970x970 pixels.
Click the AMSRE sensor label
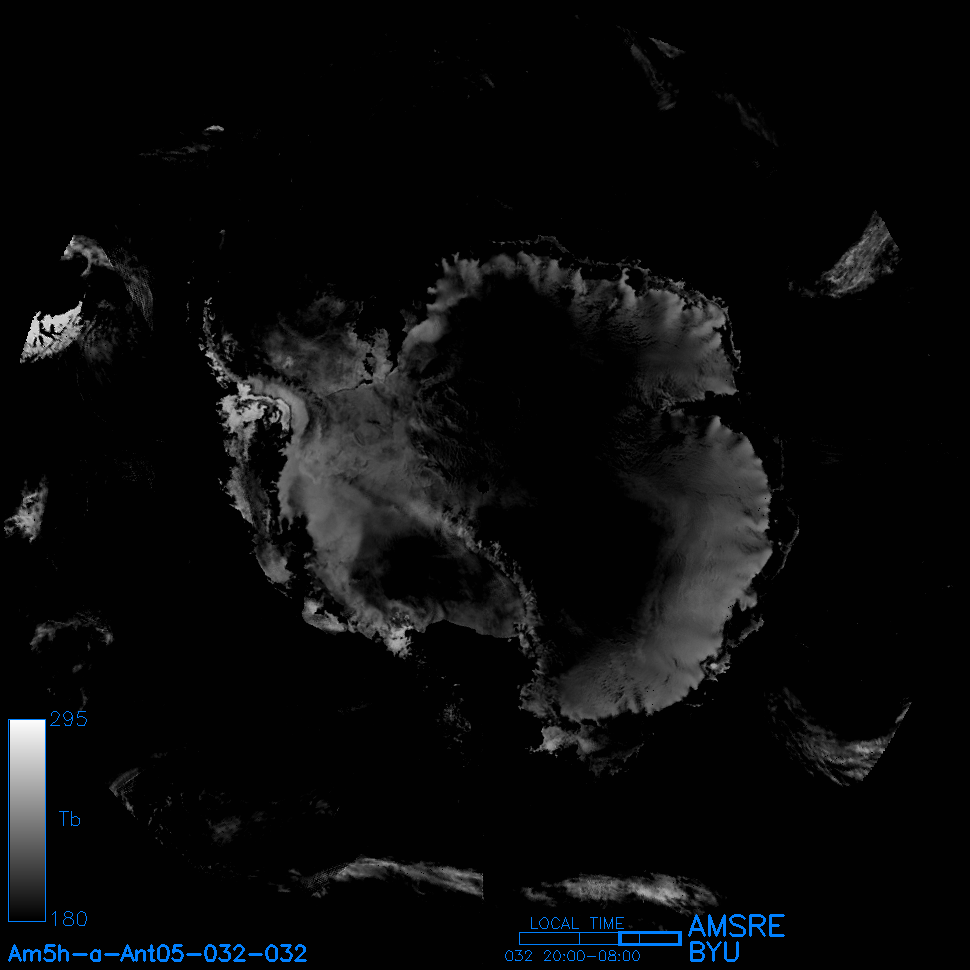(x=736, y=926)
